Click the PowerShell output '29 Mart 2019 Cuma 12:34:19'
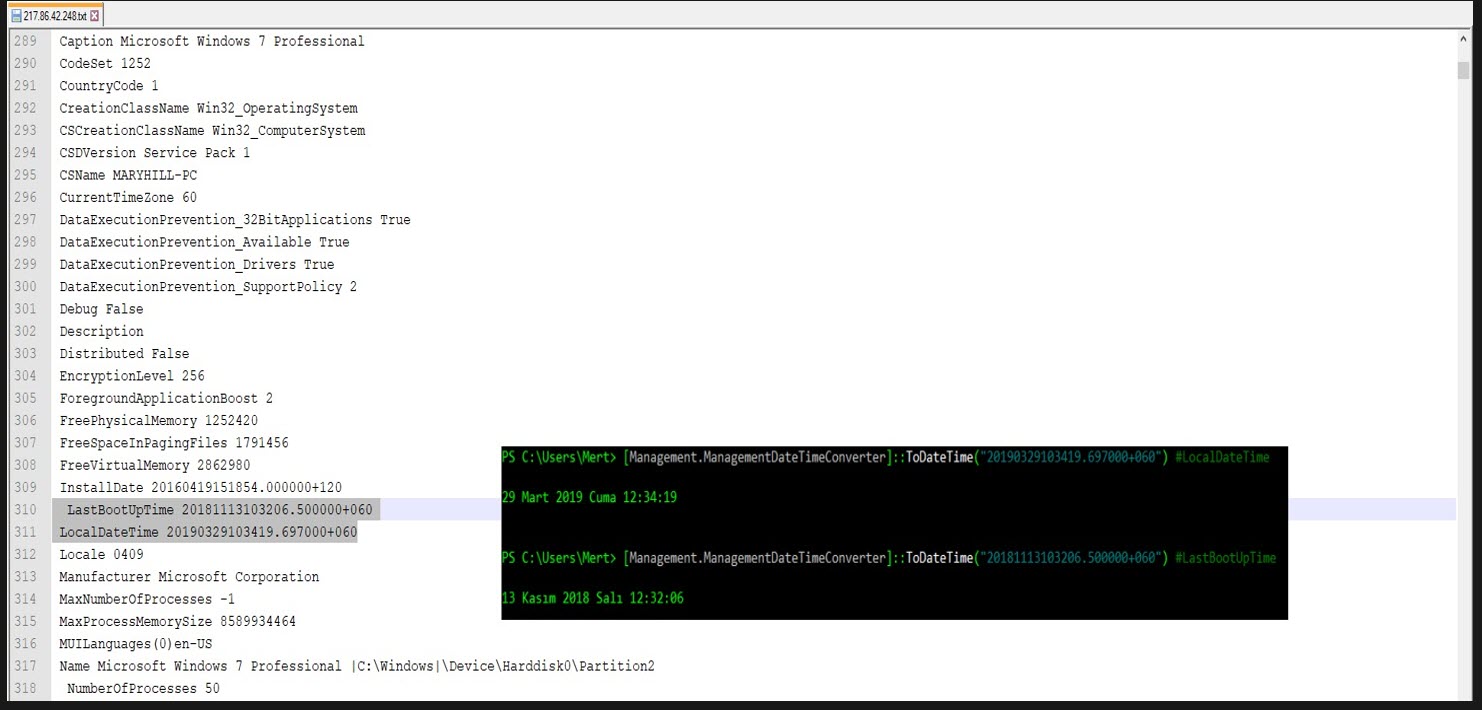The height and width of the screenshot is (710, 1482). tap(589, 497)
